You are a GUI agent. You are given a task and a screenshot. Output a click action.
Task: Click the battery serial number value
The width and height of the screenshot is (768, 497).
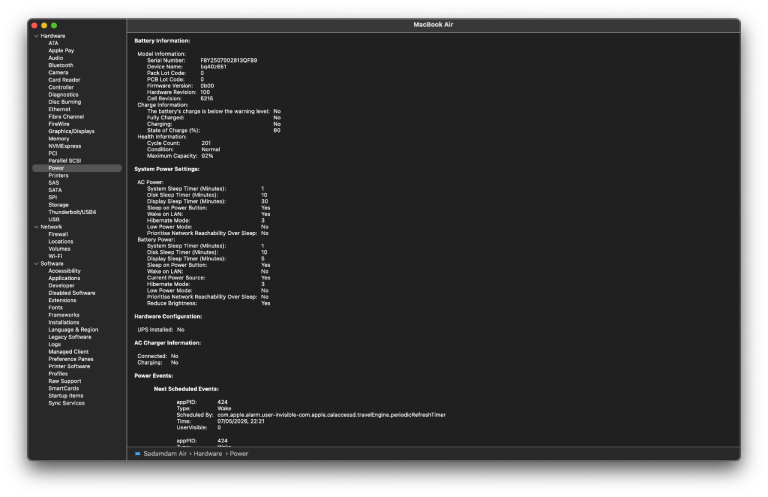point(229,60)
